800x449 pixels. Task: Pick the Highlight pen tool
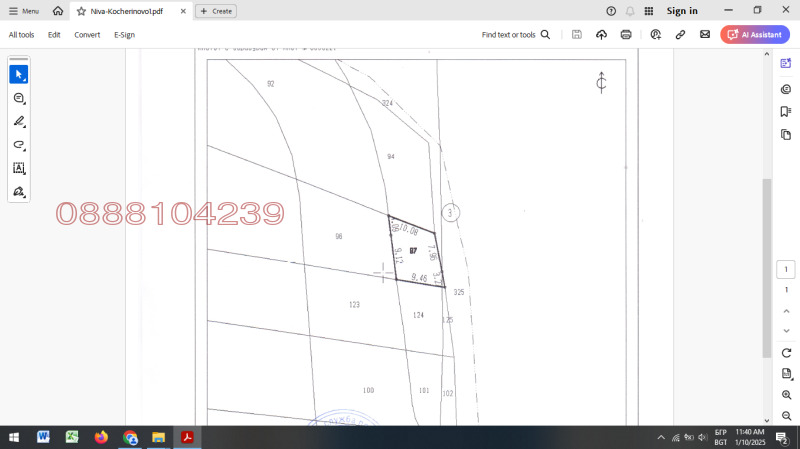(19, 121)
